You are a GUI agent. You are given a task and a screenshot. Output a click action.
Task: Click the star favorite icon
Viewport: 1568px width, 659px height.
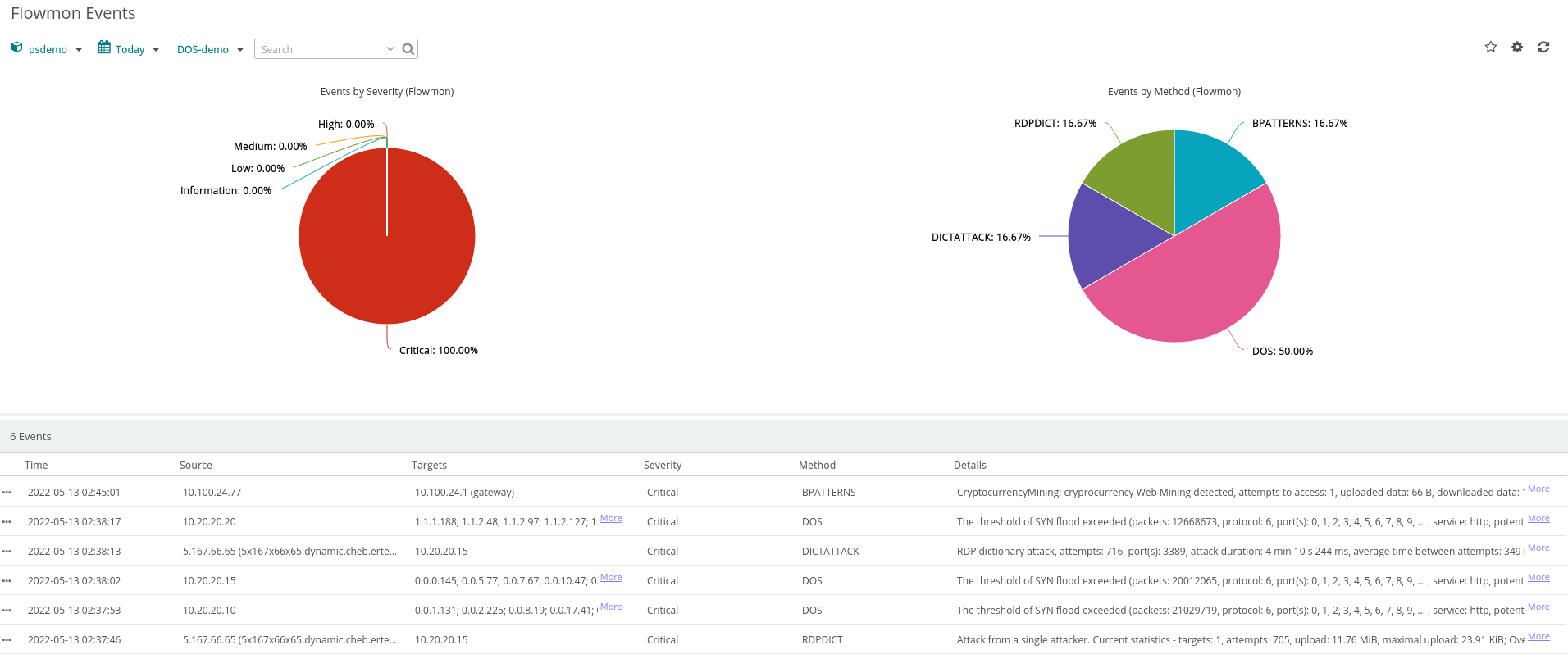click(1490, 48)
